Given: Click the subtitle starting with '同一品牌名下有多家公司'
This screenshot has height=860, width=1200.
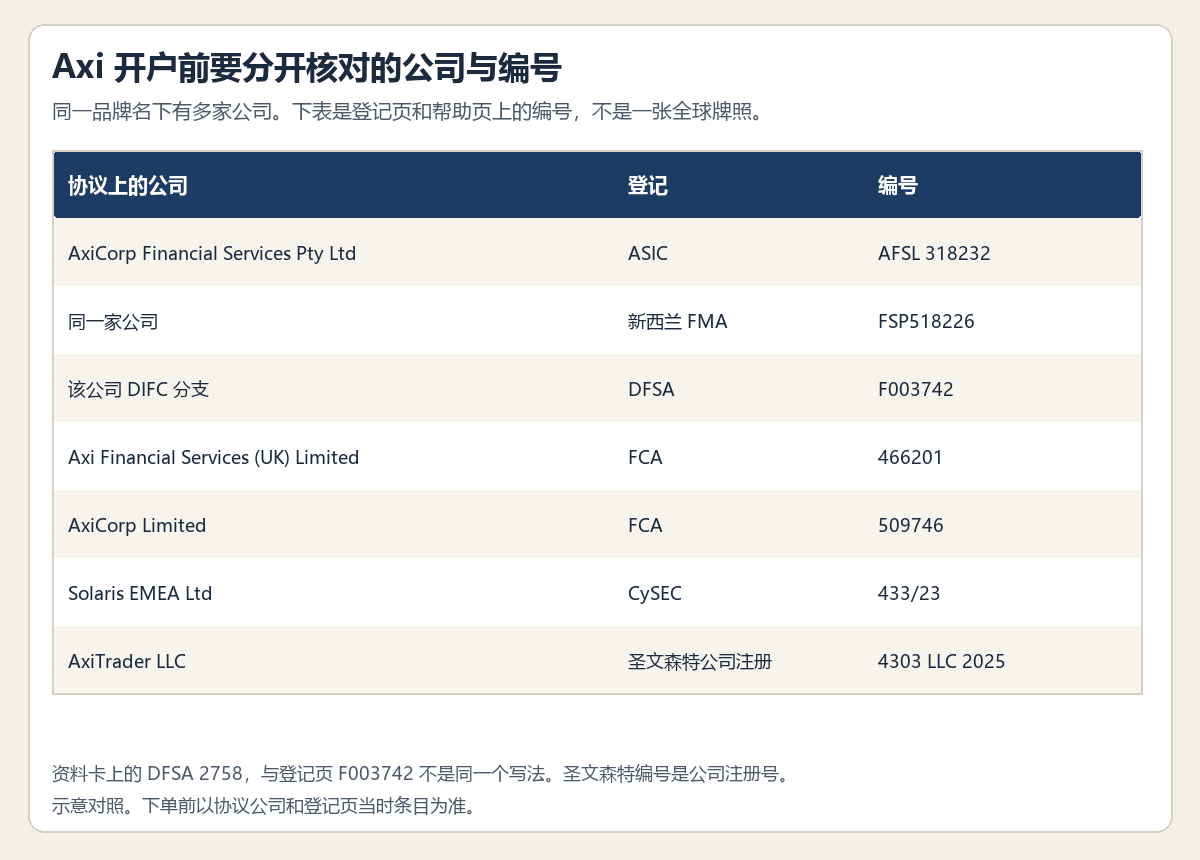Looking at the screenshot, I should pos(408,111).
